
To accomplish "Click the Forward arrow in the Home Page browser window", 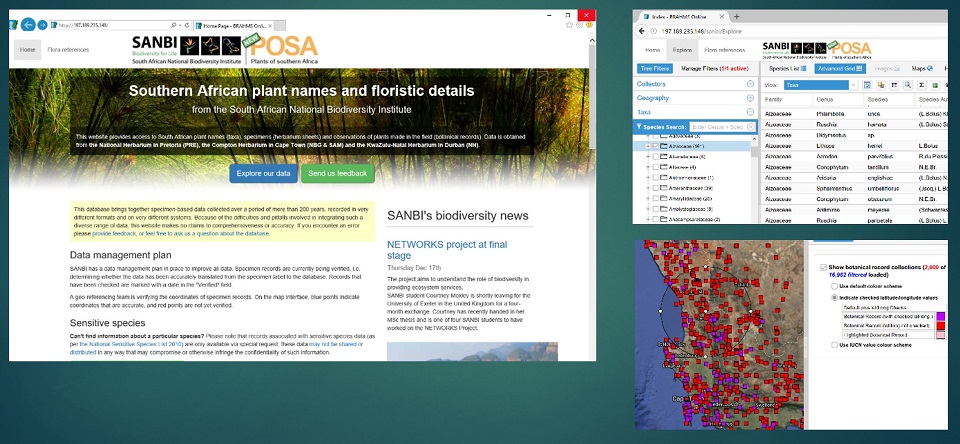I will click(x=42, y=25).
